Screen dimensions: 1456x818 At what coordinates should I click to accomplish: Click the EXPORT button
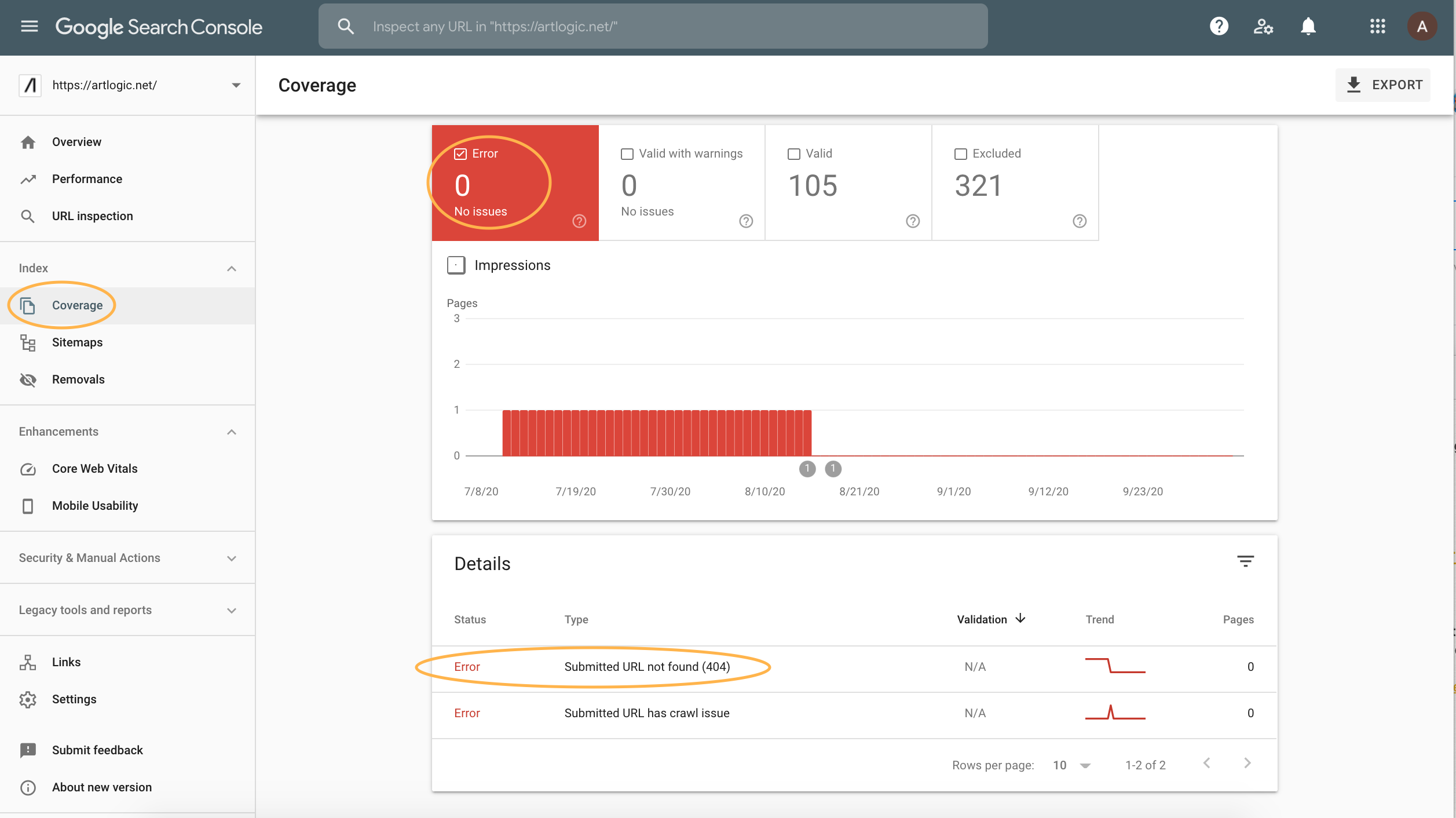1383,85
